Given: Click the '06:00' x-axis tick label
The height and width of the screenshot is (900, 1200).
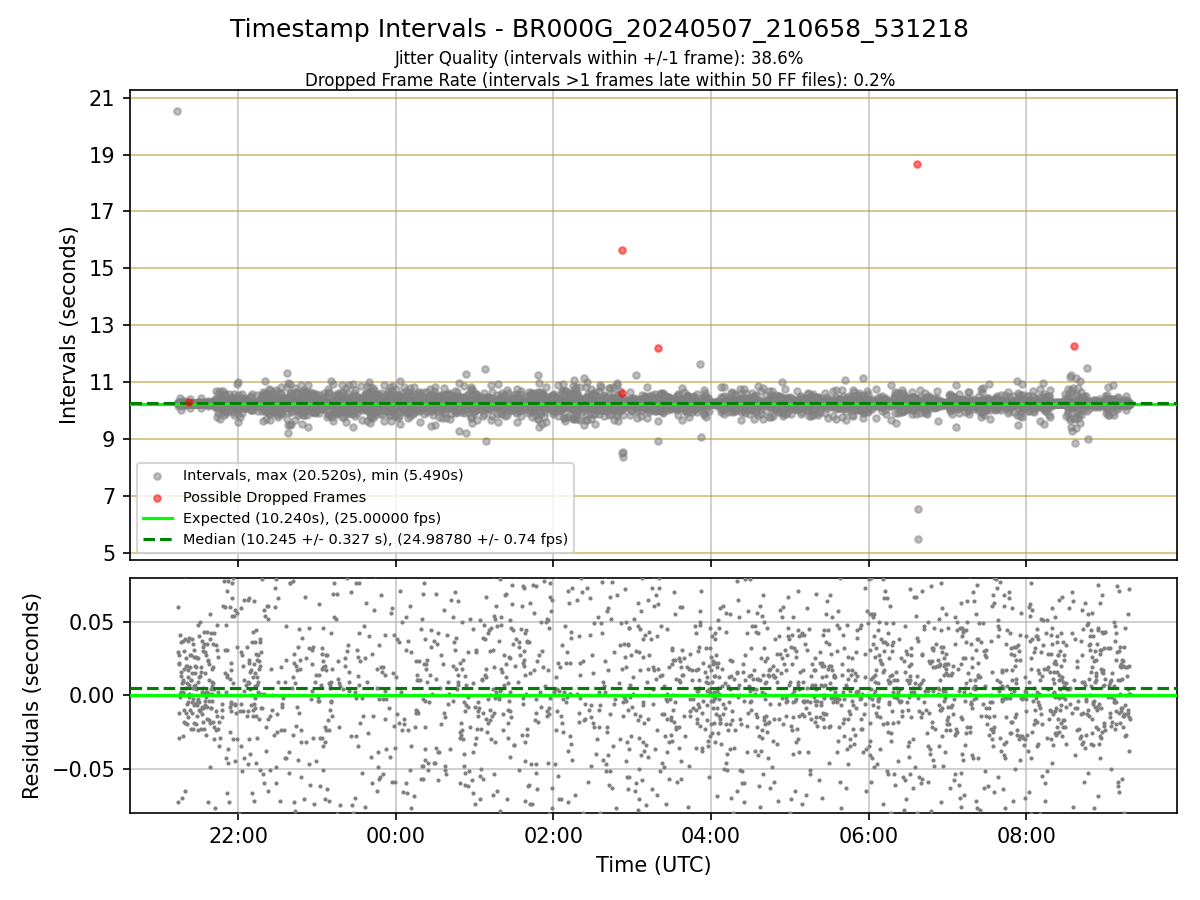Looking at the screenshot, I should [x=868, y=835].
